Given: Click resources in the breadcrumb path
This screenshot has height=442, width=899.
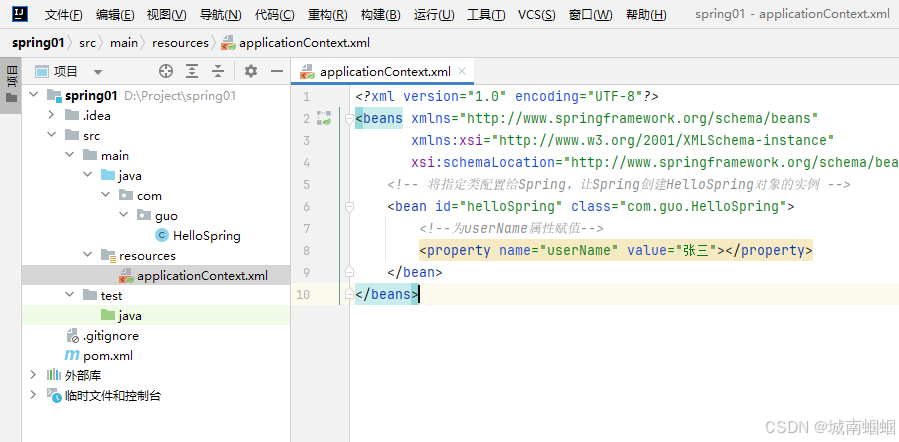Looking at the screenshot, I should [x=181, y=43].
